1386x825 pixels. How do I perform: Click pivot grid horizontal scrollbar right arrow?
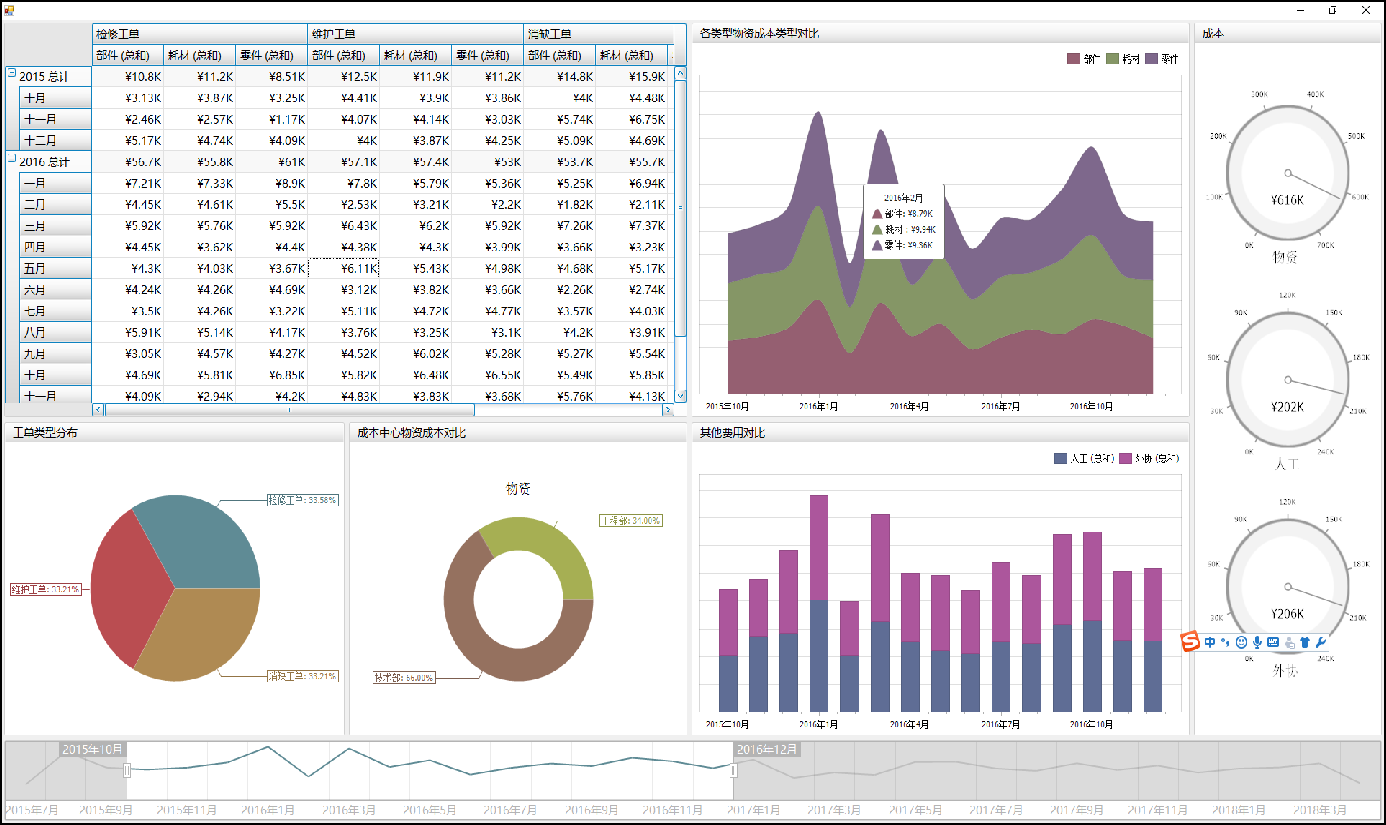tap(667, 410)
